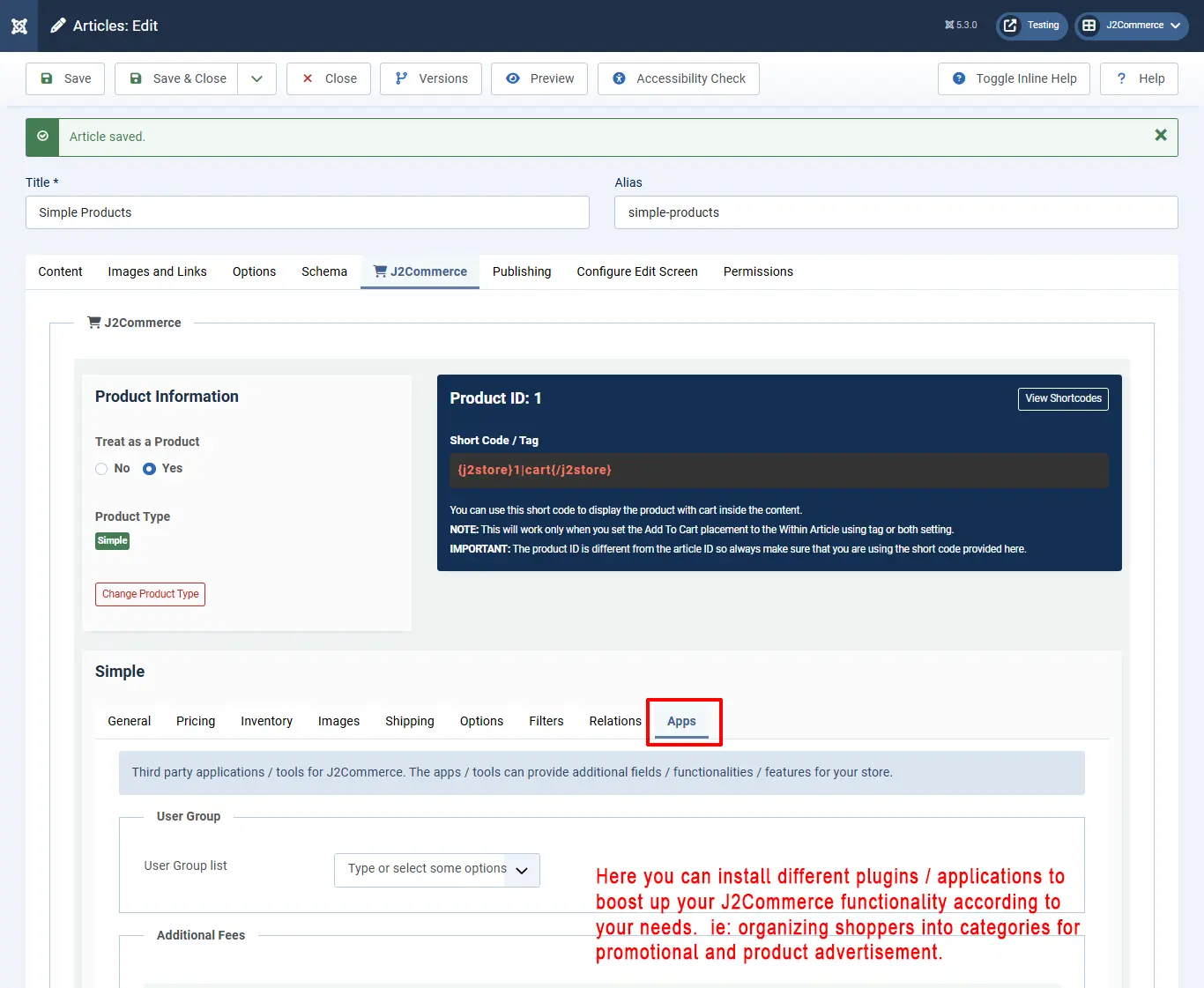Click the cart icon in J2Commerce tab
1204x988 pixels.
click(380, 271)
